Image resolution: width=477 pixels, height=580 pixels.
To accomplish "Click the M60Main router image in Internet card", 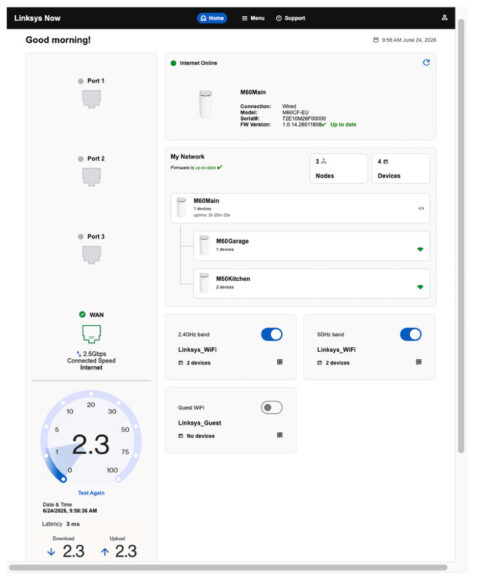I will click(x=206, y=104).
